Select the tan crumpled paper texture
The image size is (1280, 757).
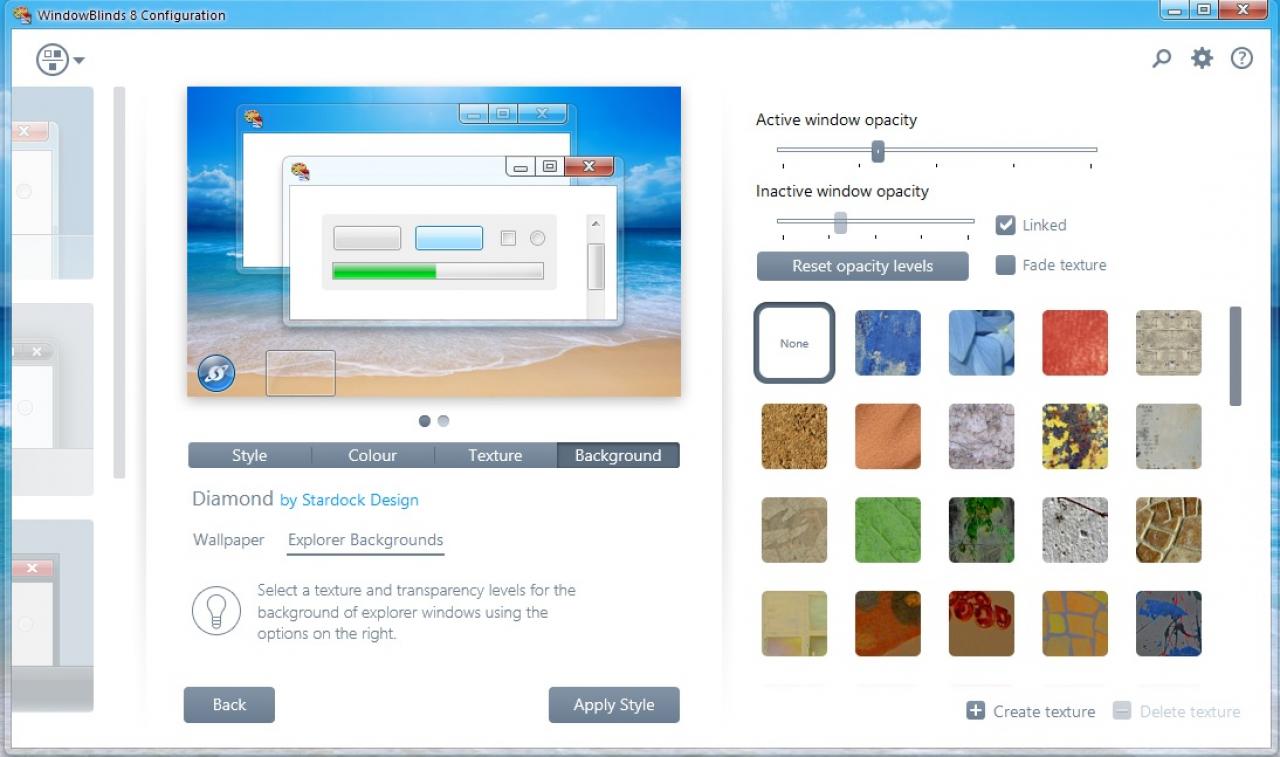click(794, 530)
